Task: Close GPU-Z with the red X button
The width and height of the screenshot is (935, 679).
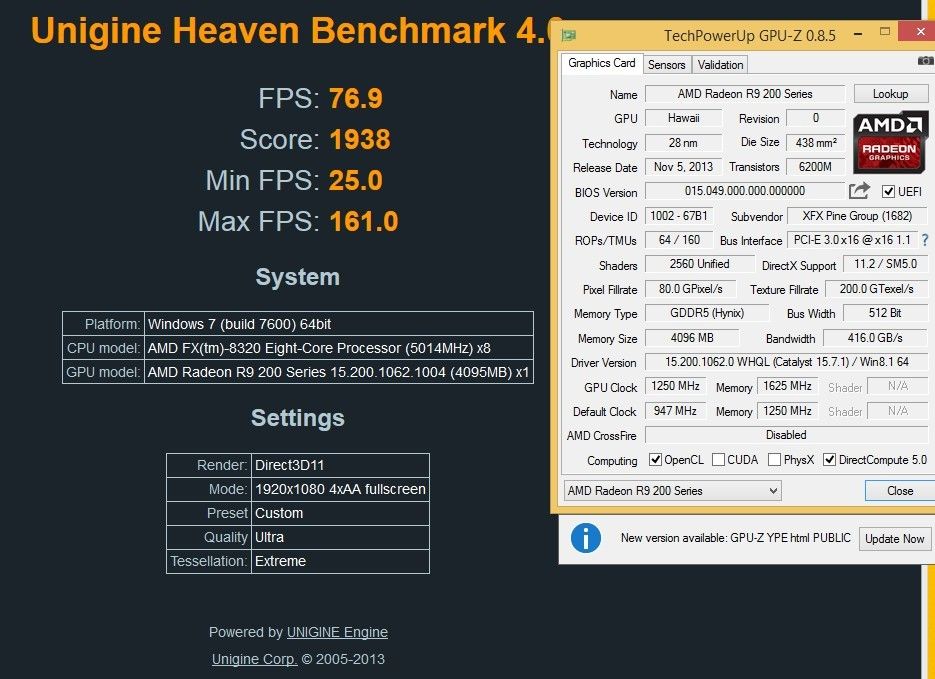Action: coord(919,32)
